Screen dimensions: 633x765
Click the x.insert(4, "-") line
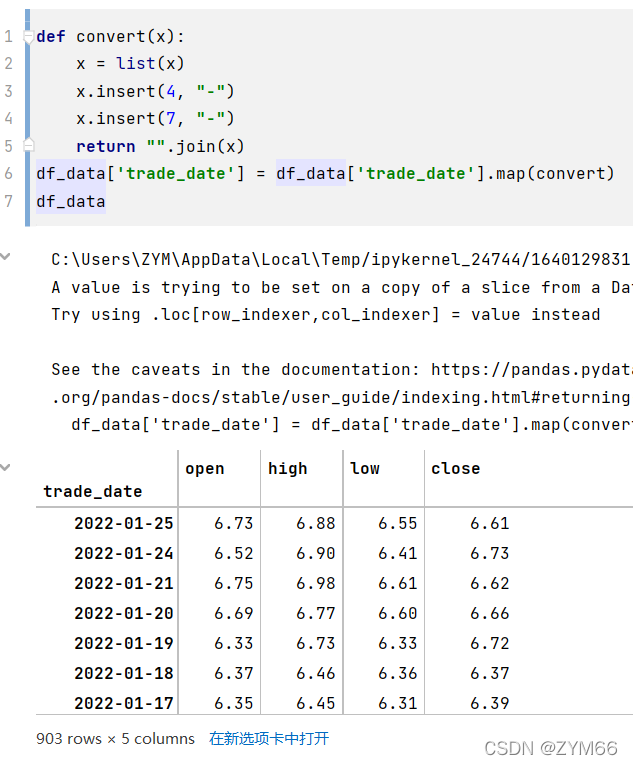tap(155, 91)
